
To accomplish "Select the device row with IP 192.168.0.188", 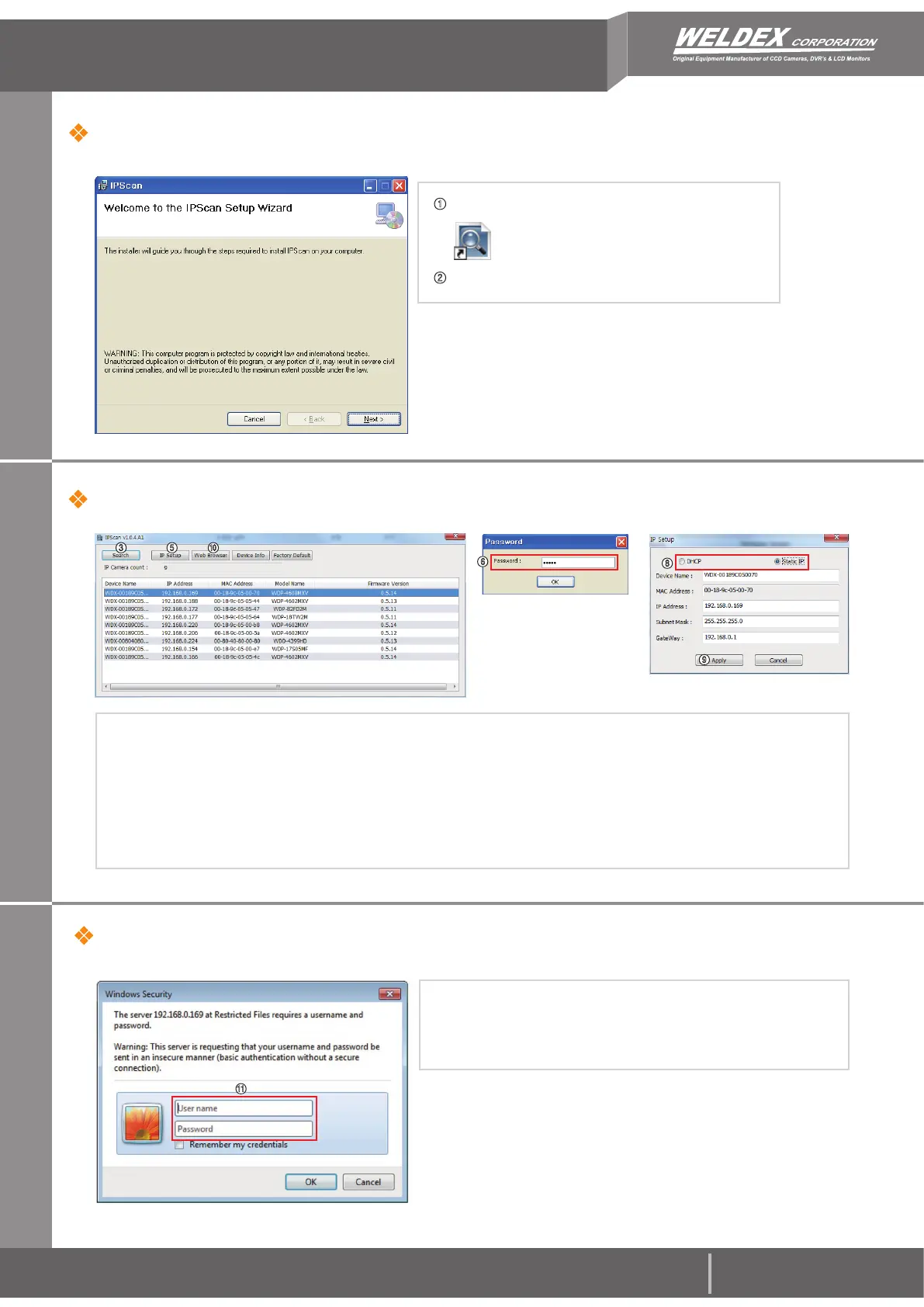I will (280, 601).
